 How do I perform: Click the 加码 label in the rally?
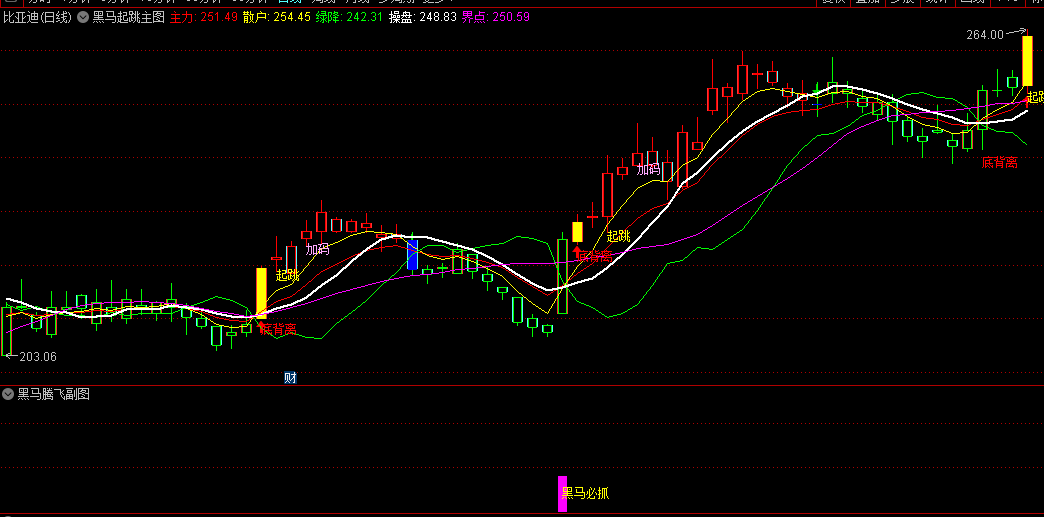point(648,169)
